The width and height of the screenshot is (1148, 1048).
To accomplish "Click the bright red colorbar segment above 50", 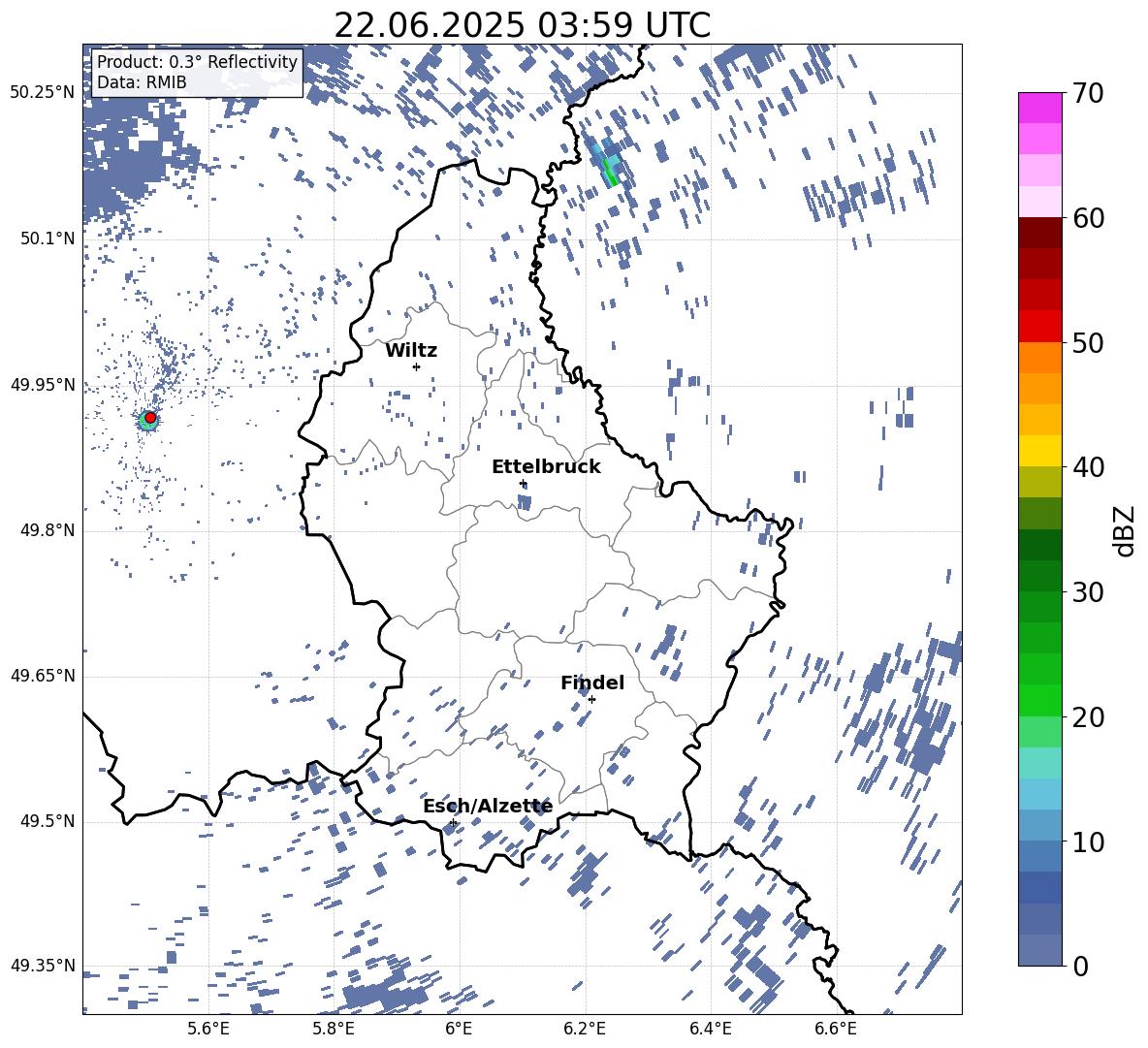I will tap(1040, 327).
